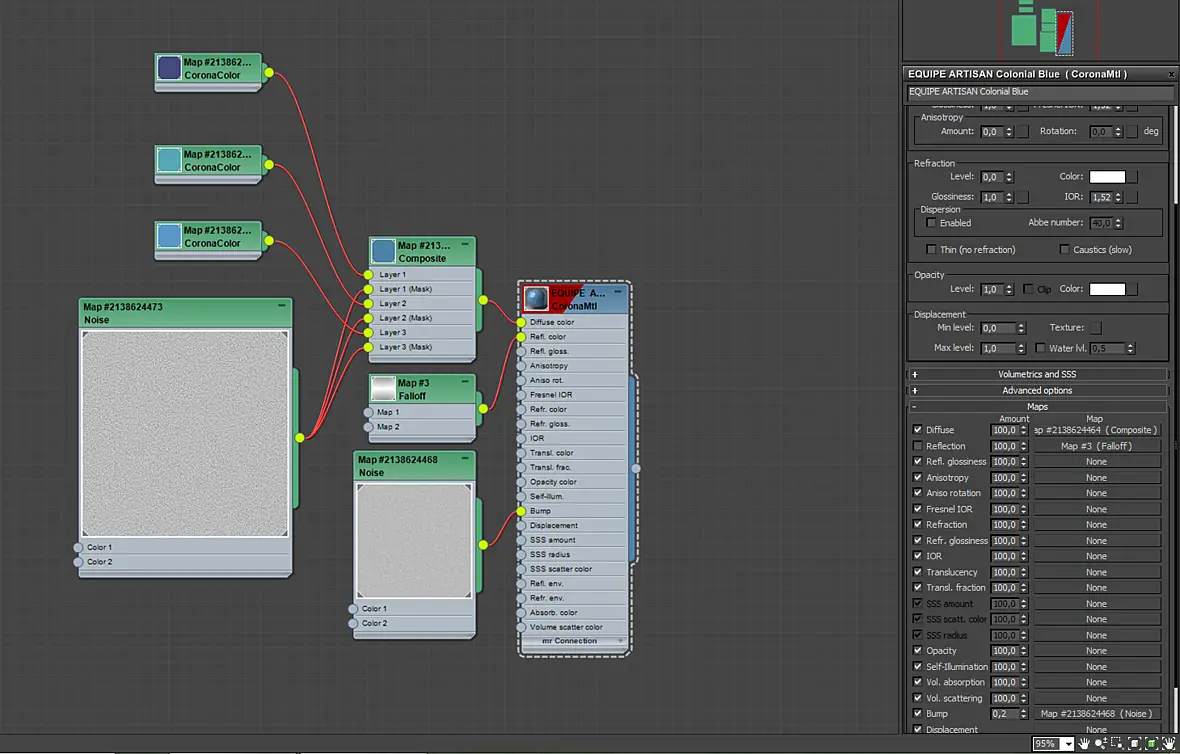Click the Displacement input socket on CoronaMtl
This screenshot has height=754, width=1180.
(521, 526)
